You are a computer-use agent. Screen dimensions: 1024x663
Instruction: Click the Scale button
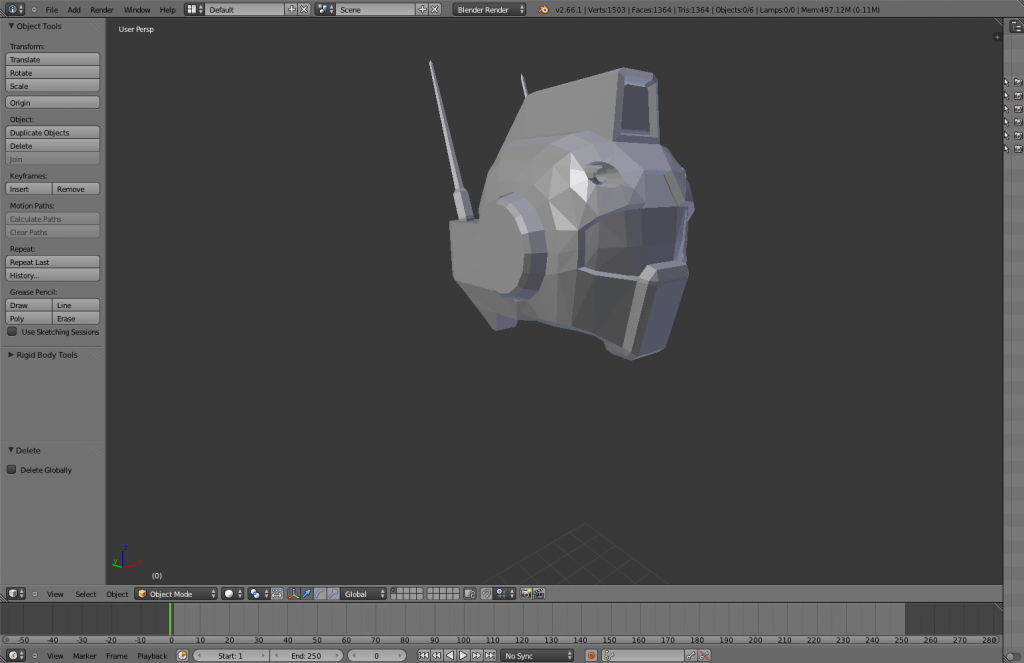click(52, 86)
